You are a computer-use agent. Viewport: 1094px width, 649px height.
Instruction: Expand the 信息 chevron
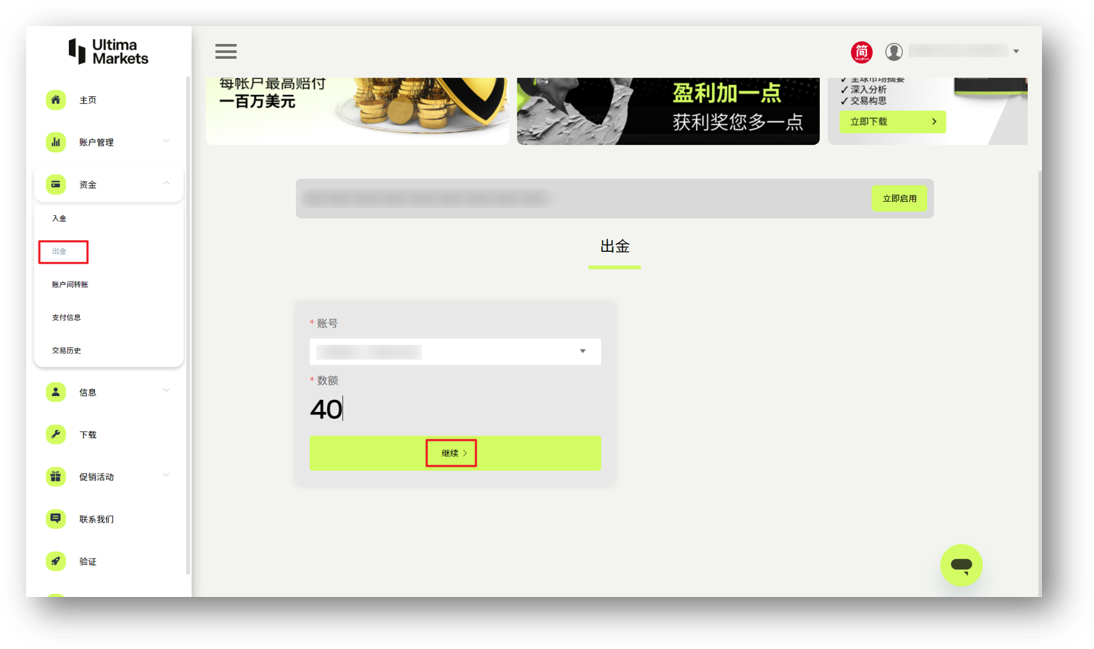(166, 391)
